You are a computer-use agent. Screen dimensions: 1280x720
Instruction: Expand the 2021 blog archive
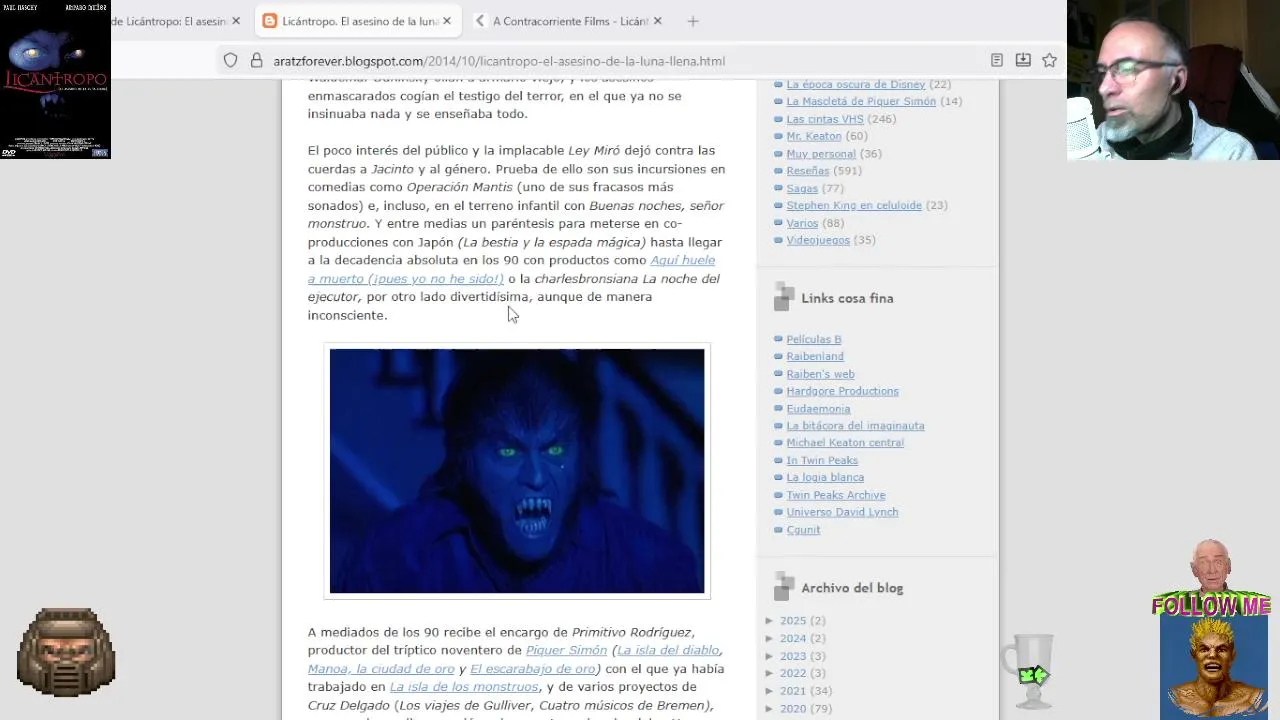[770, 691]
